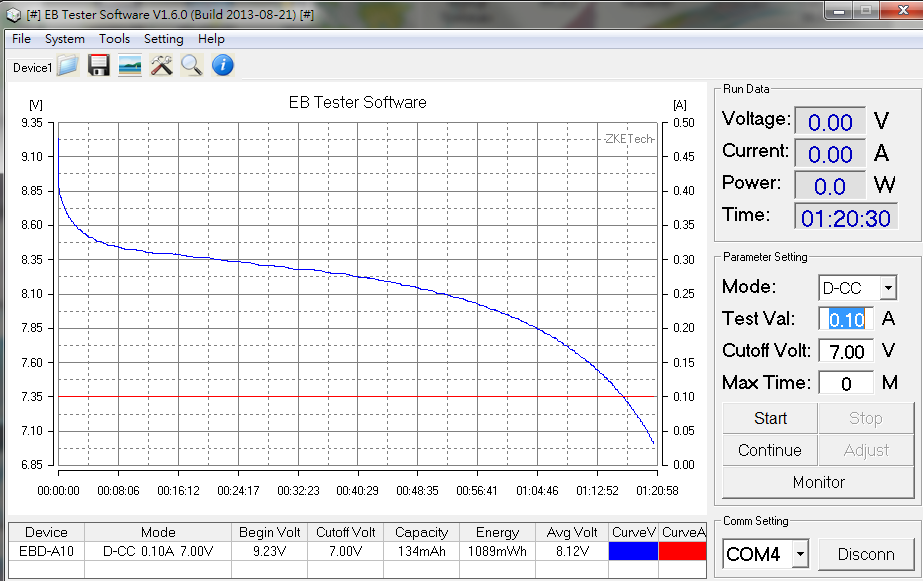Viewport: 923px width, 581px height.
Task: Click the magnifying glass icon
Action: pos(191,66)
